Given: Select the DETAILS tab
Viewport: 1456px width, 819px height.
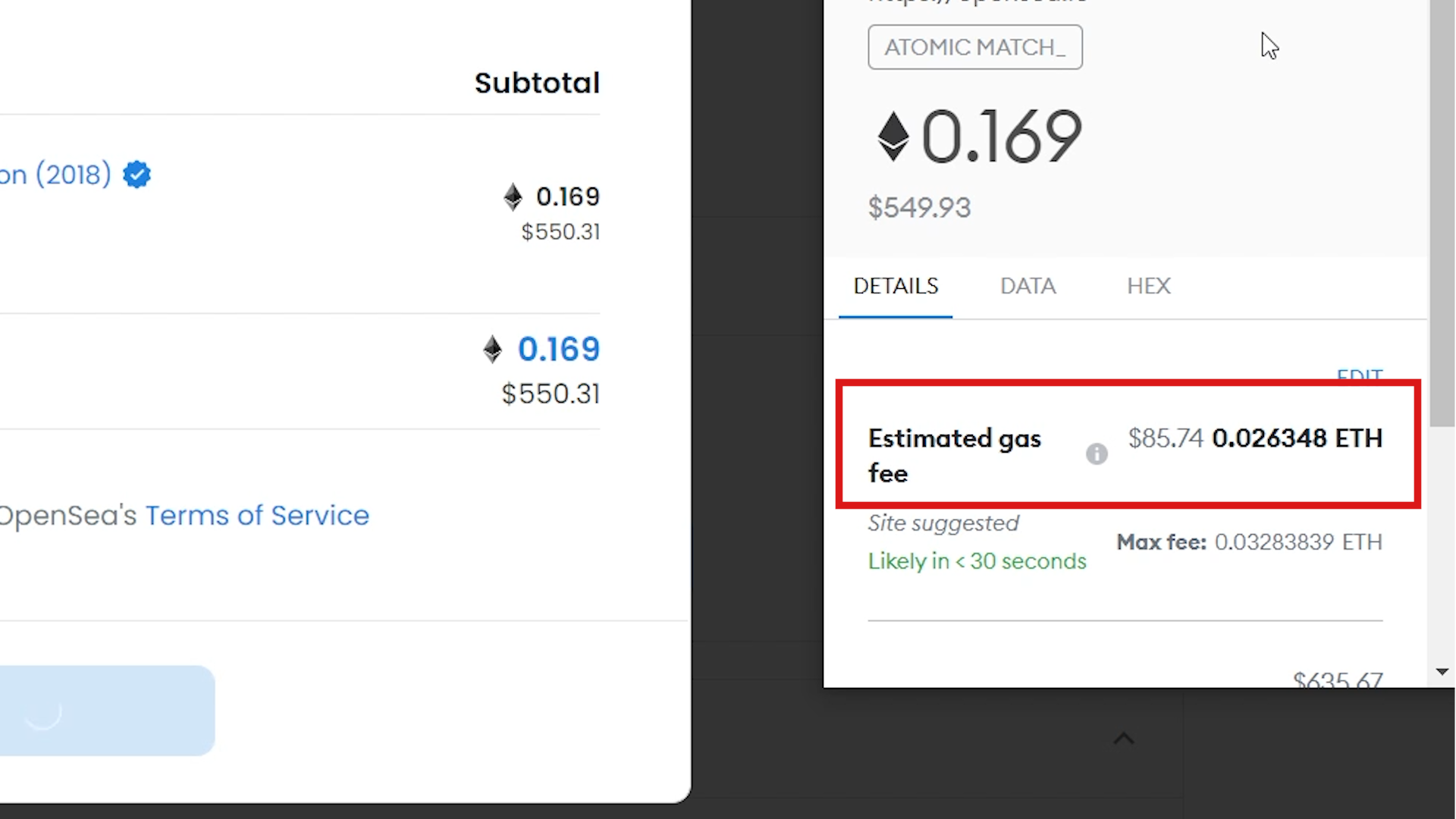Looking at the screenshot, I should (x=896, y=286).
